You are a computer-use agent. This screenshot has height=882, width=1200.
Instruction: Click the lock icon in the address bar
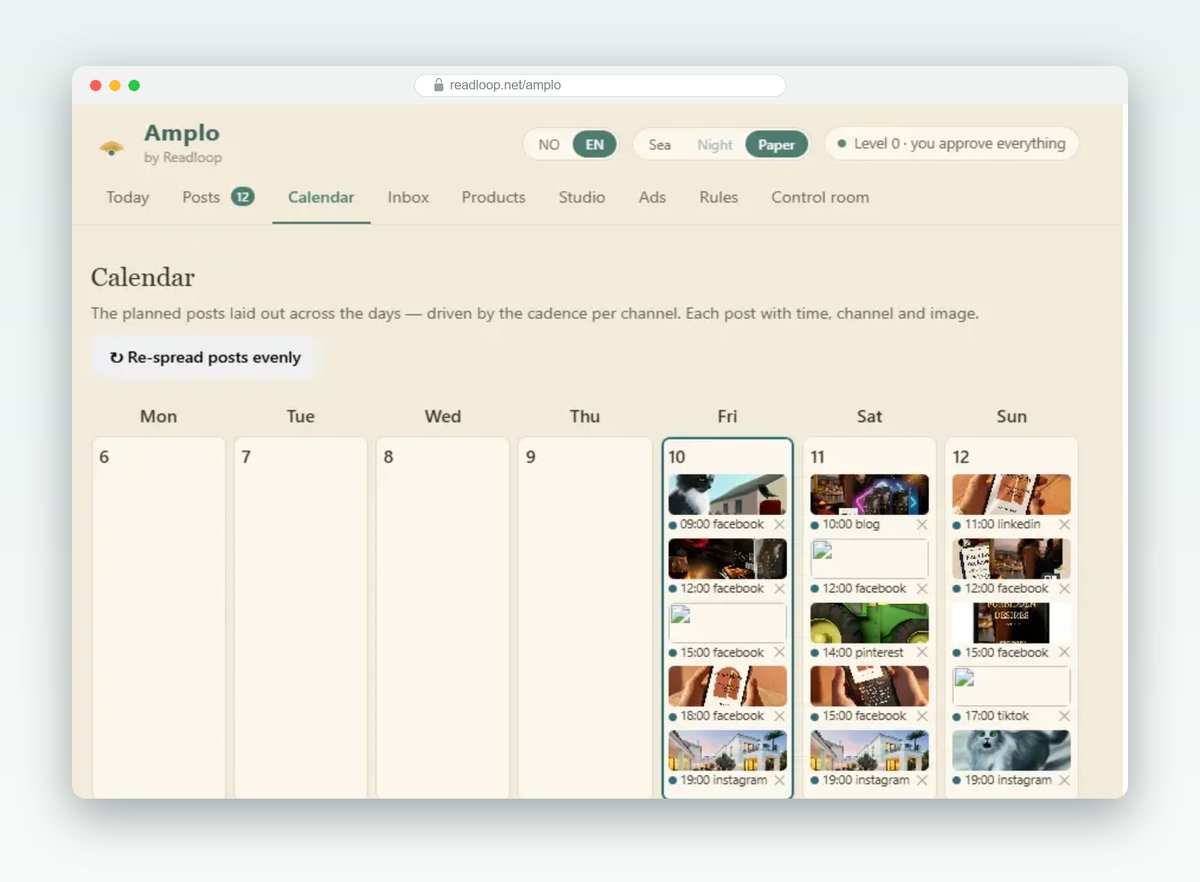[438, 85]
